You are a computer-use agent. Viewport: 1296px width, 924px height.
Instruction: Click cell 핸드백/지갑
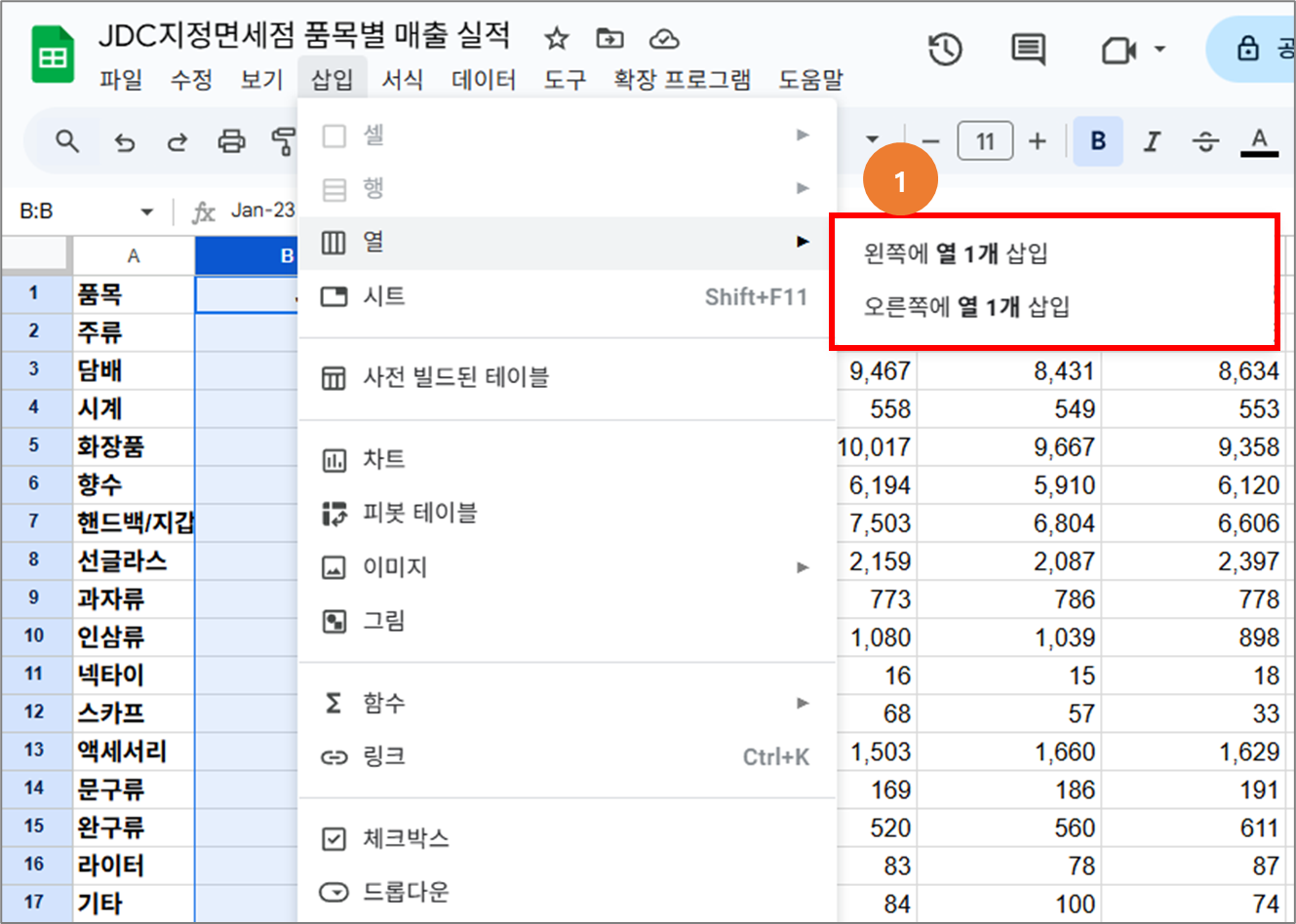click(134, 522)
